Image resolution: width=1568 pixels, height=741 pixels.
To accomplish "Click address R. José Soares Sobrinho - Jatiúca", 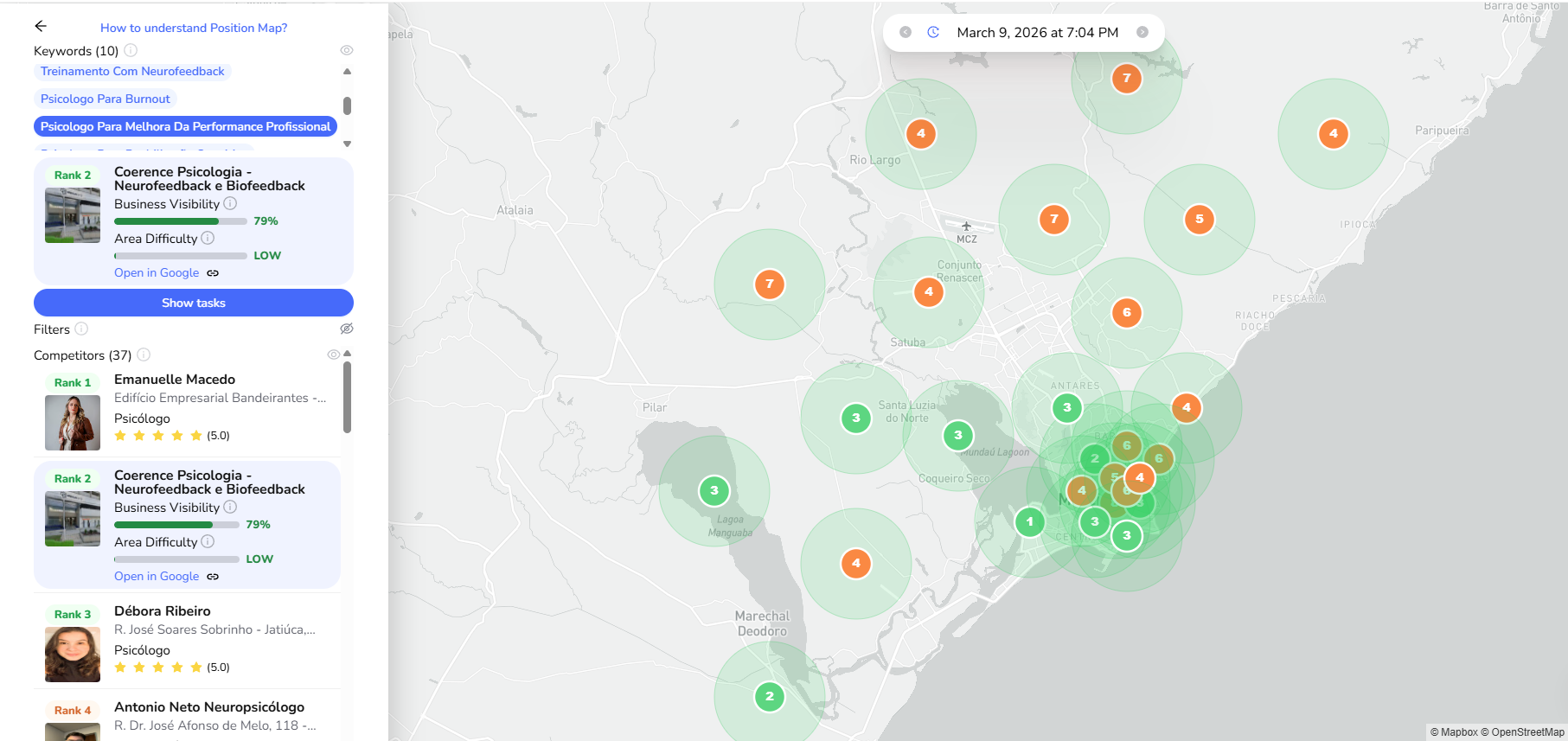I will tap(214, 629).
